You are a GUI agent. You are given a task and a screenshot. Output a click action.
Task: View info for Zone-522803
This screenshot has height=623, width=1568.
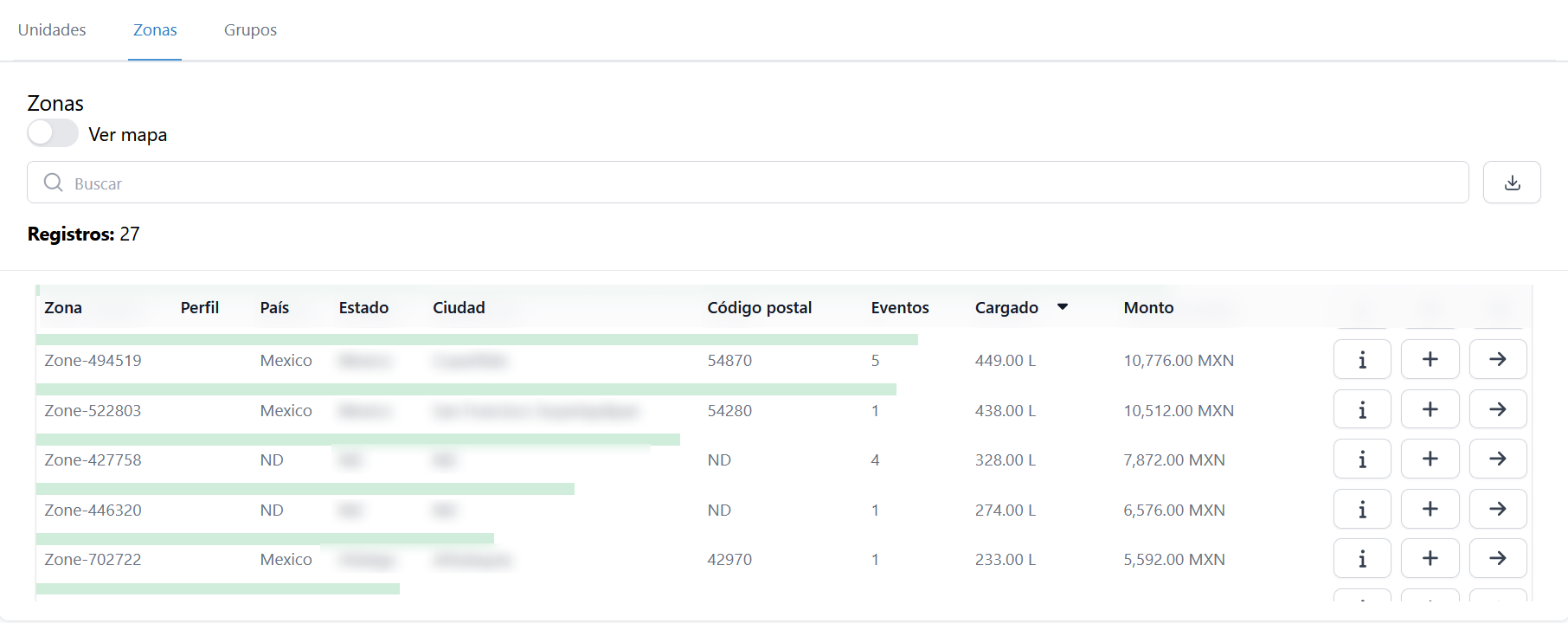(1361, 409)
